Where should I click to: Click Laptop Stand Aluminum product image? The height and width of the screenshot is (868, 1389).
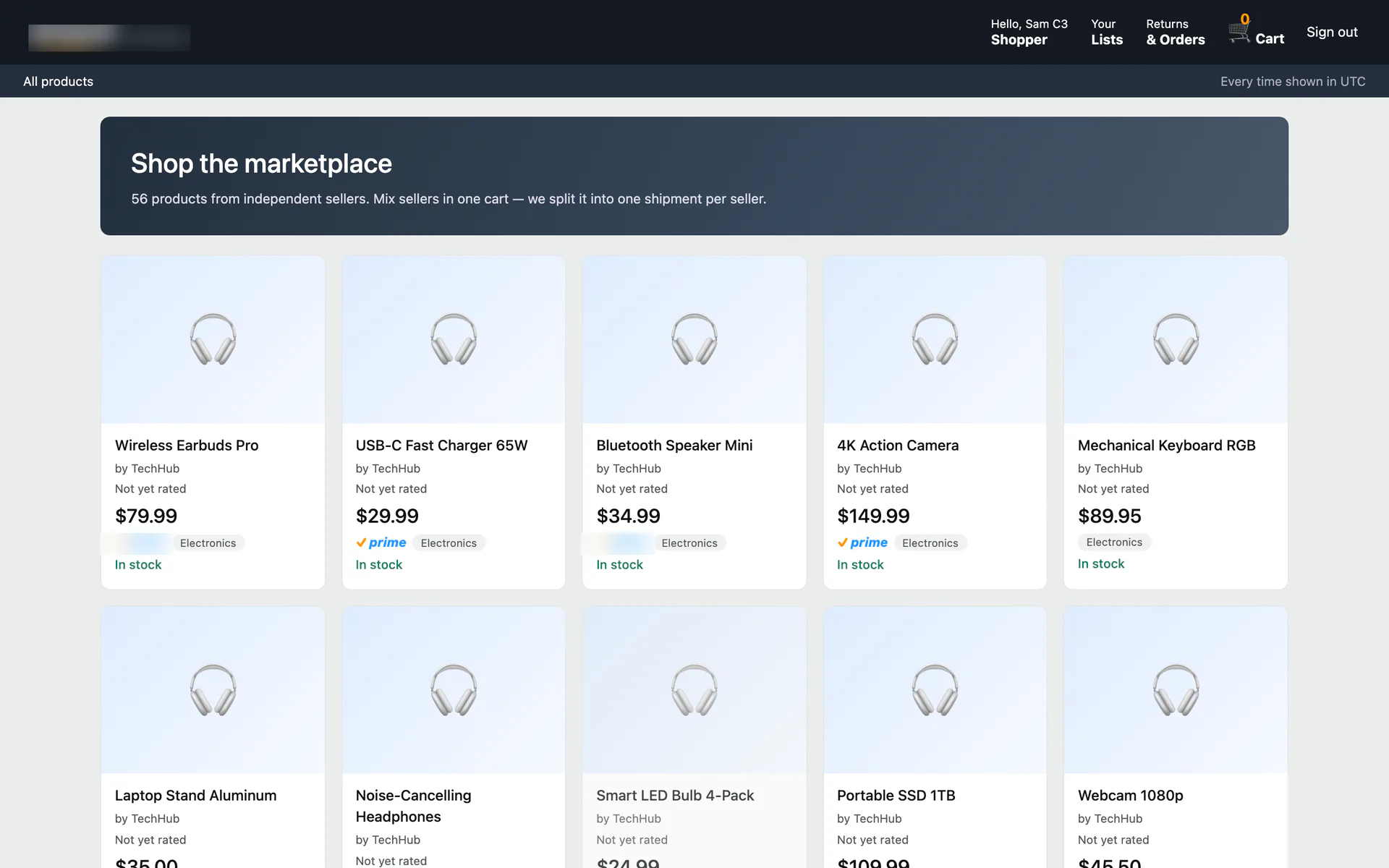[x=213, y=690]
